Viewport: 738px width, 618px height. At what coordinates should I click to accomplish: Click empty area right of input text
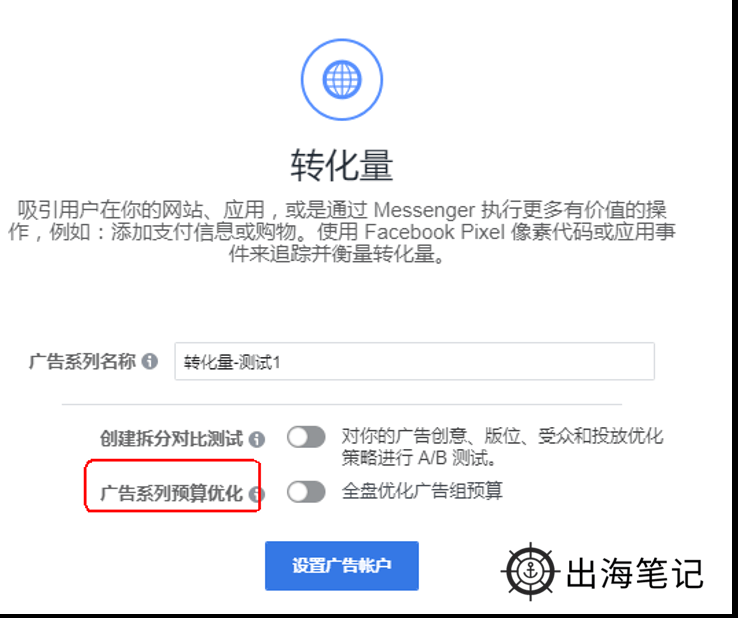pos(466,361)
